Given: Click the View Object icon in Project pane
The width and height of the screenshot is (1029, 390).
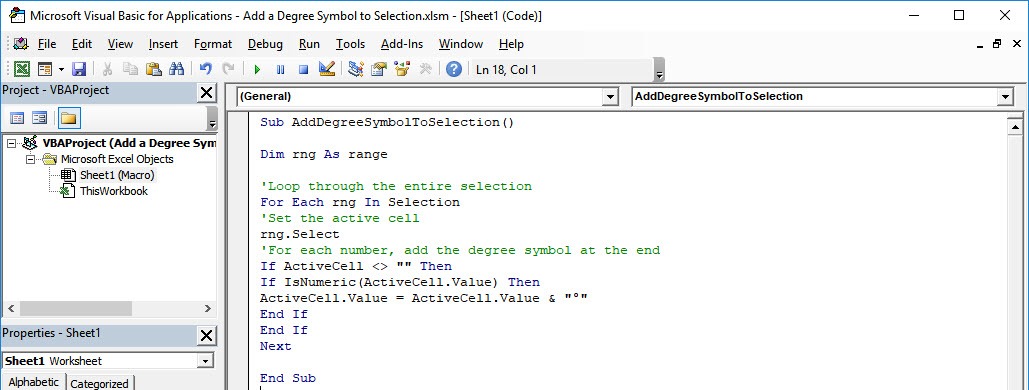Looking at the screenshot, I should tap(39, 118).
